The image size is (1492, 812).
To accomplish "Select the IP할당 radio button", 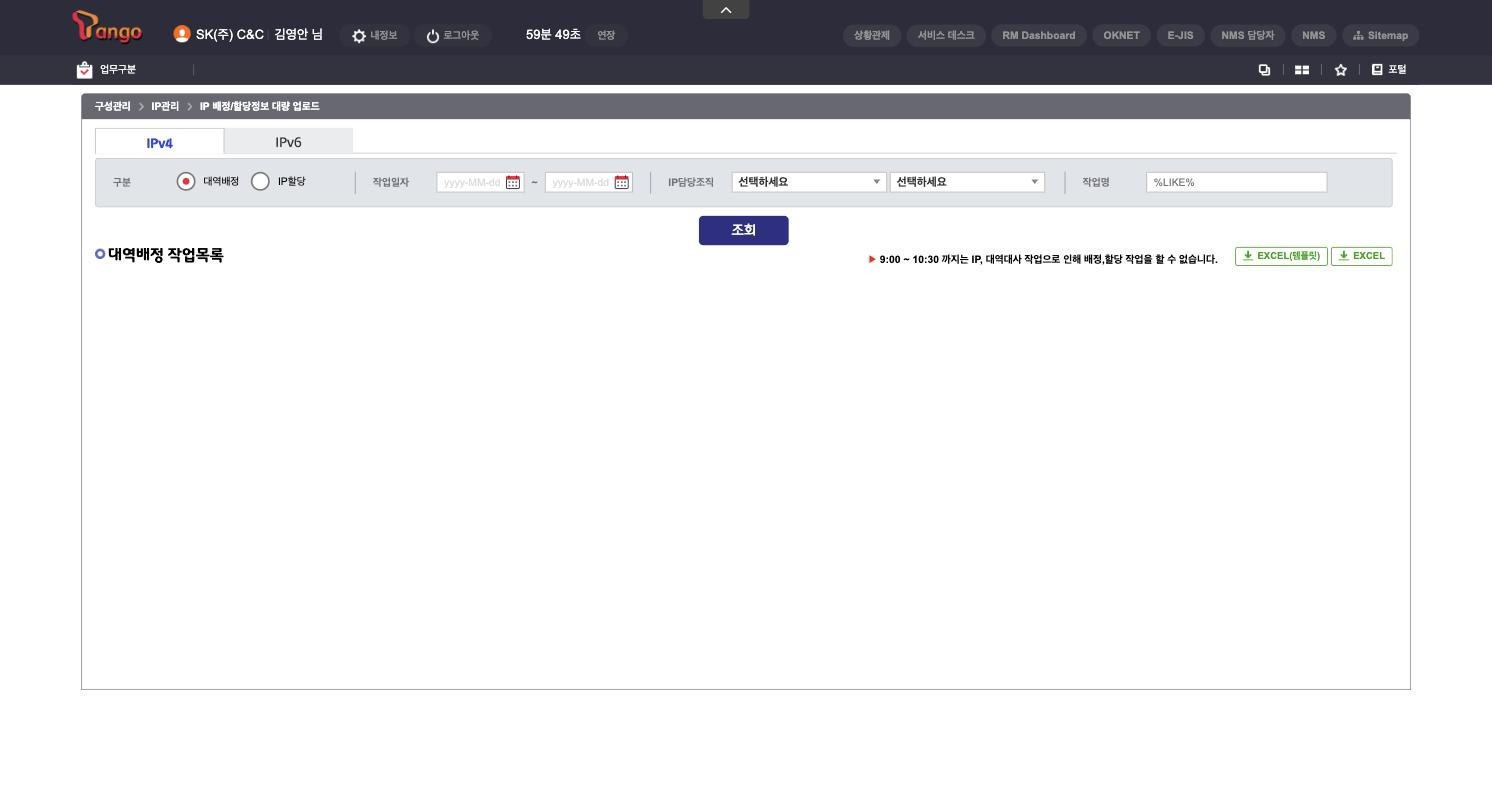I will (x=260, y=182).
